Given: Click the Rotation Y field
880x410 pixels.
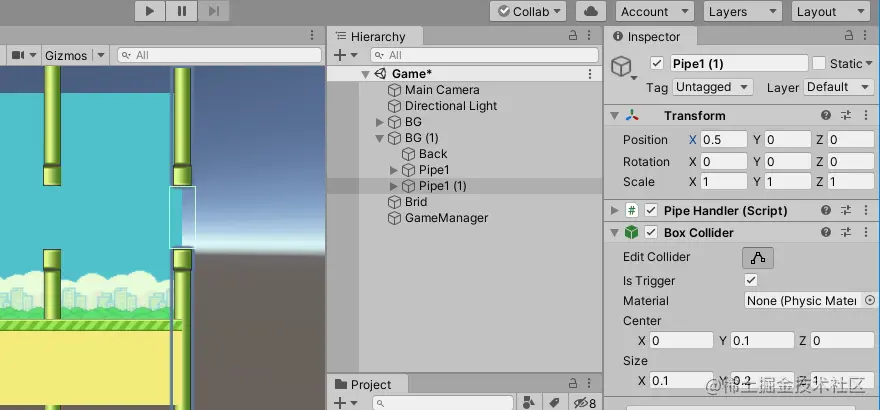Looking at the screenshot, I should 787,162.
